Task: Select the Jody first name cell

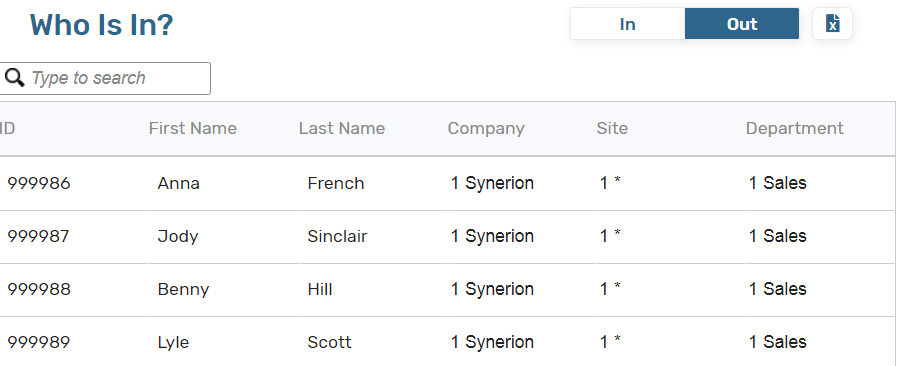Action: coord(224,236)
